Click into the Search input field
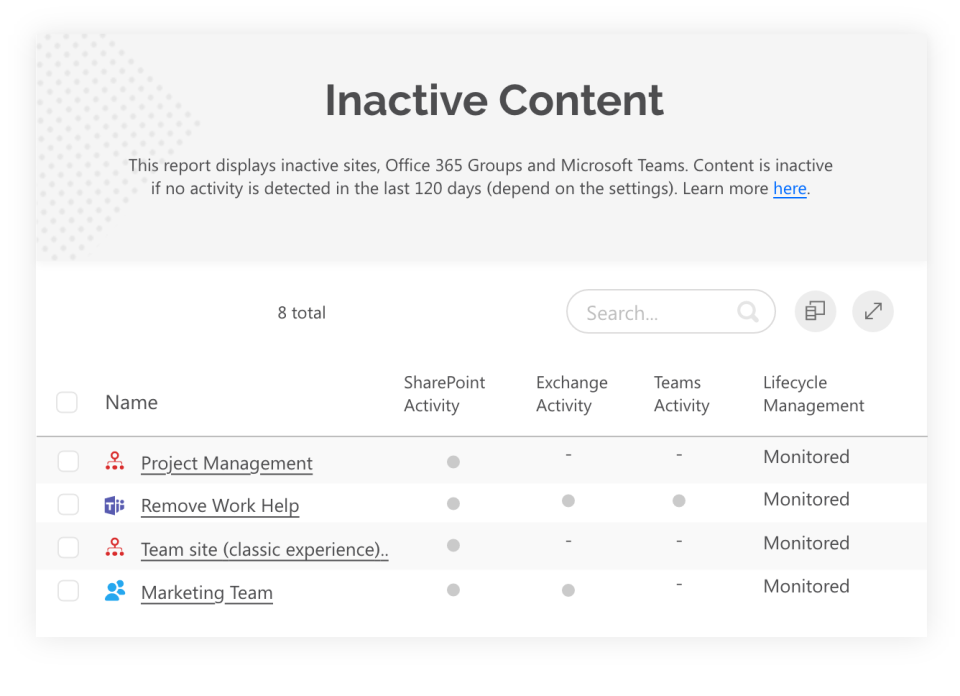The height and width of the screenshot is (696, 960). (655, 313)
